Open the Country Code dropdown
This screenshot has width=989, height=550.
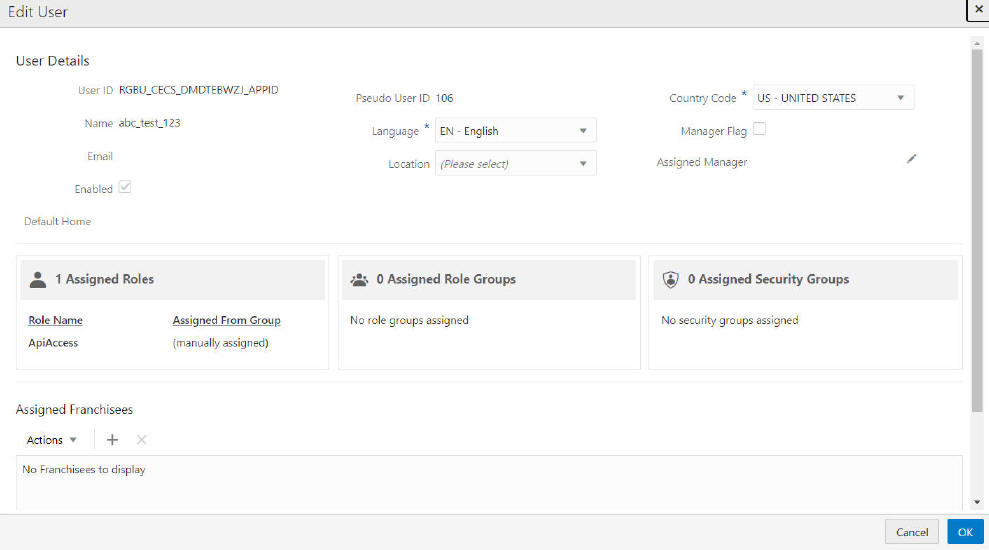click(x=900, y=98)
